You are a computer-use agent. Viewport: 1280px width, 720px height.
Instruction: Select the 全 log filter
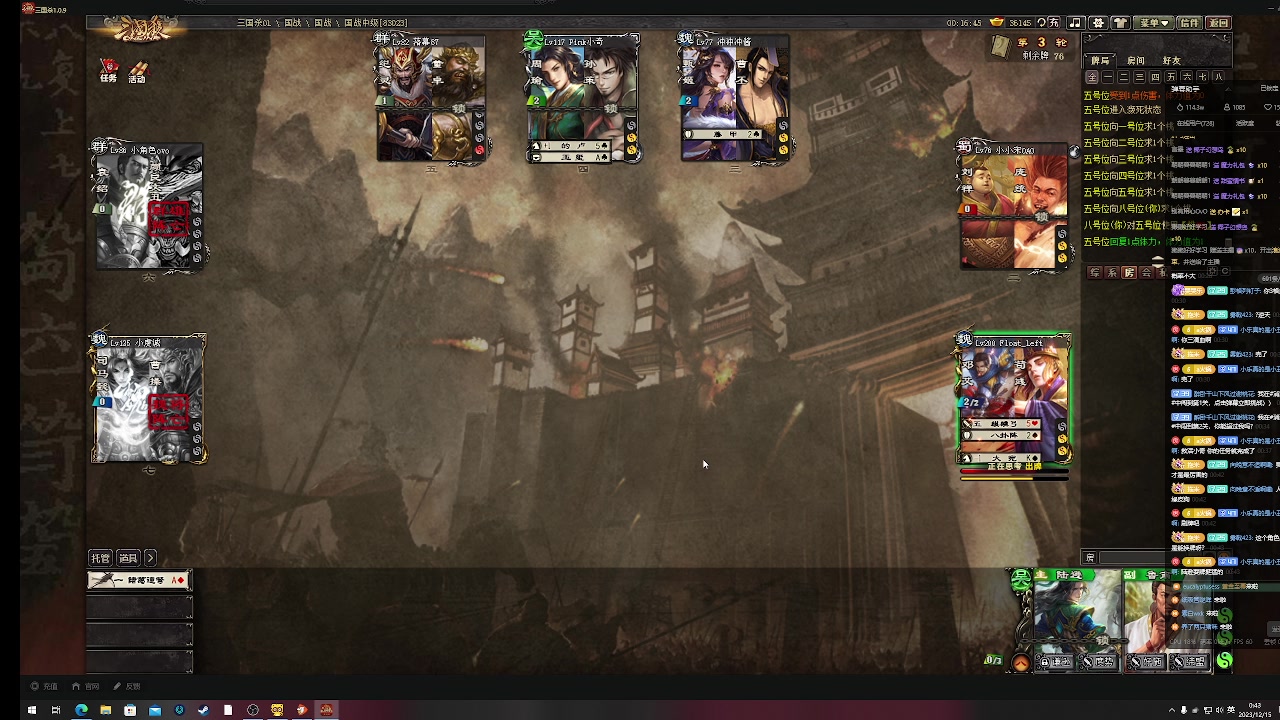(x=1092, y=77)
